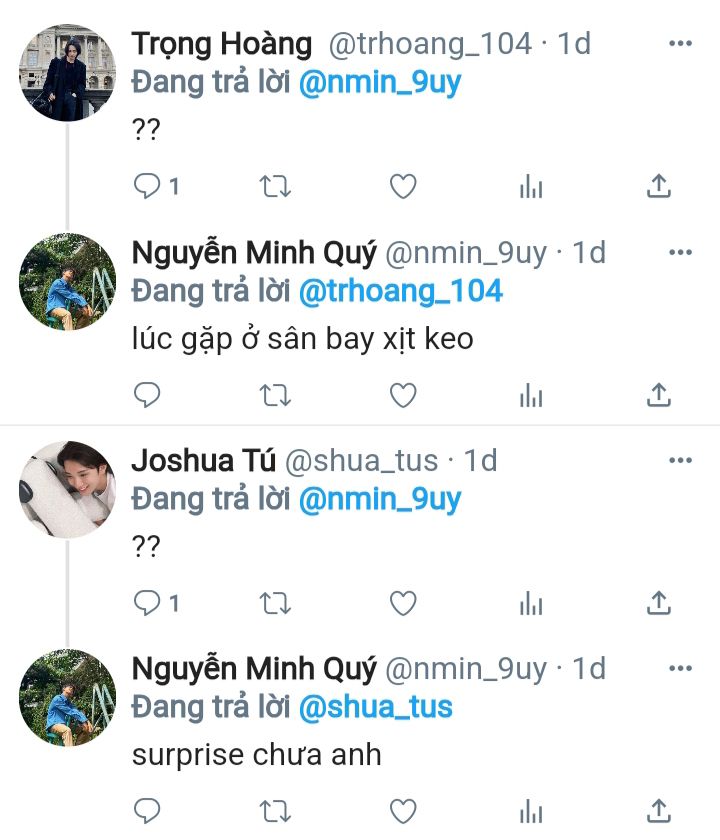Go to Joshua Tú's profile by name
This screenshot has width=720, height=840.
click(202, 461)
